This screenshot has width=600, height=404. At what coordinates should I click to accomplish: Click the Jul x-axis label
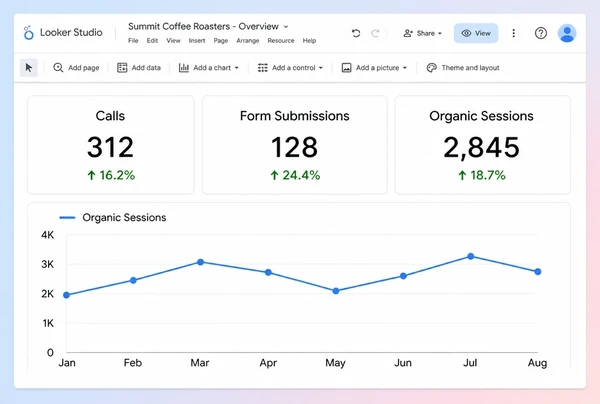pyautogui.click(x=470, y=363)
